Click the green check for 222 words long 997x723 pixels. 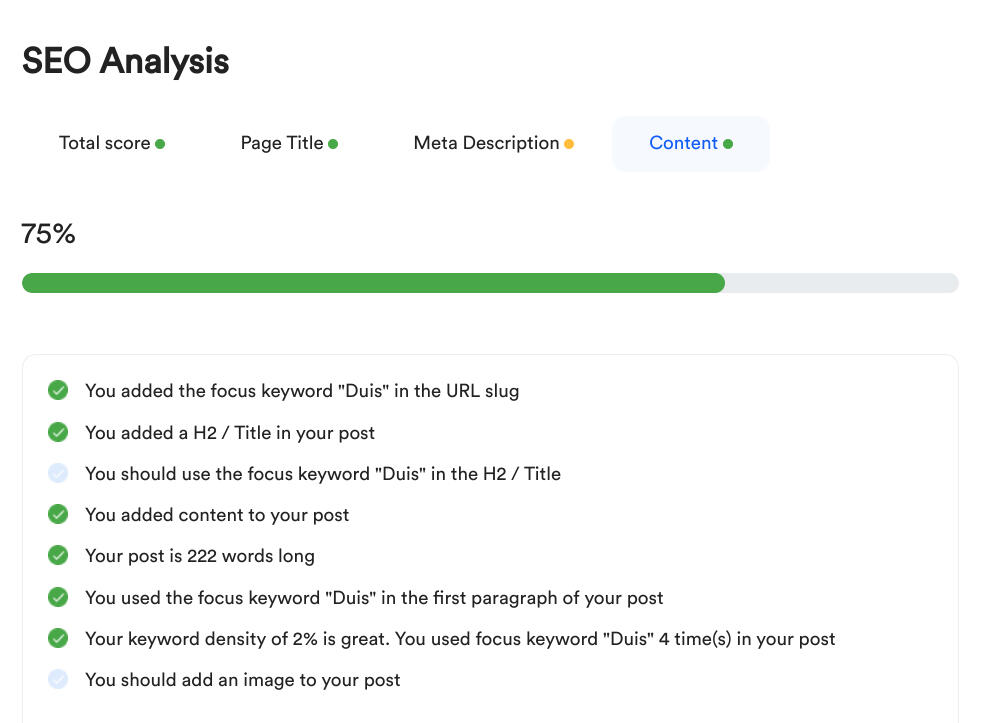coord(58,555)
